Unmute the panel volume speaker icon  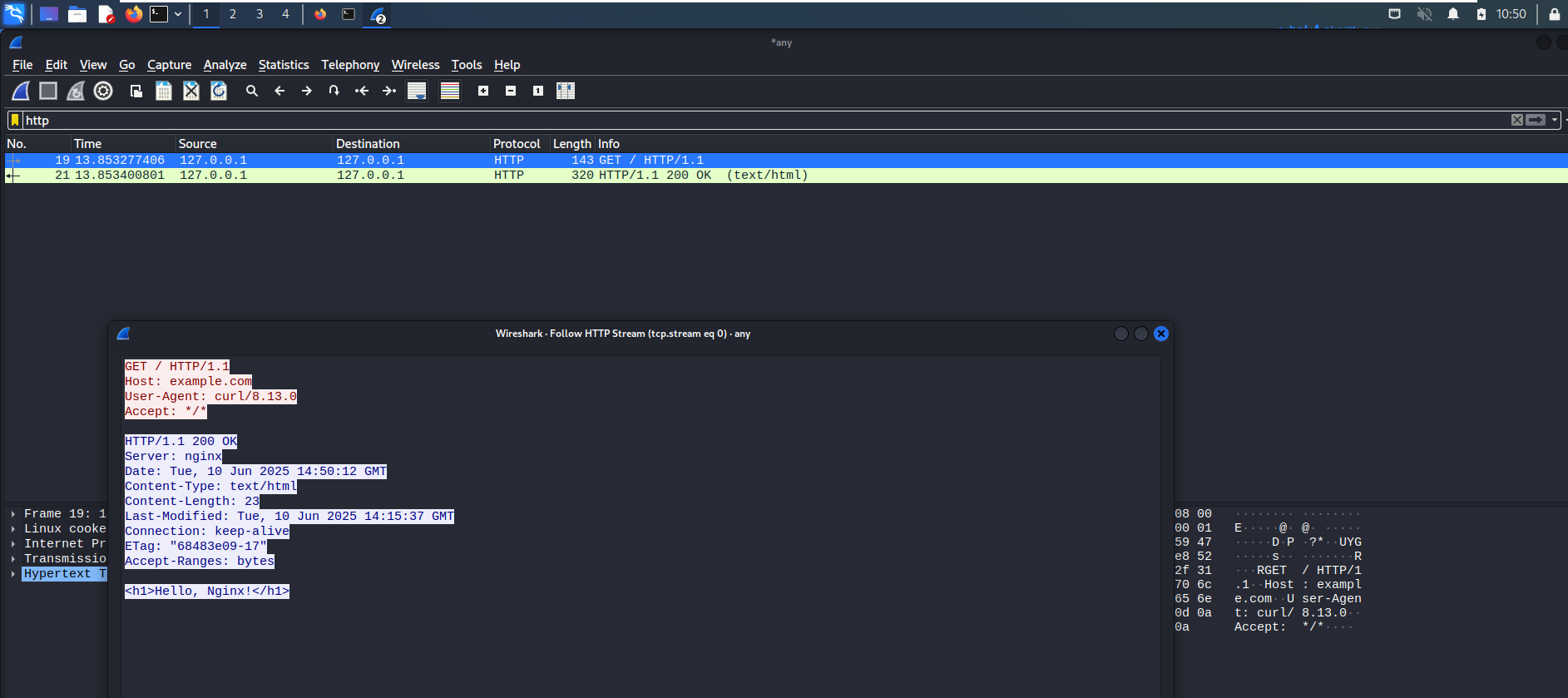pos(1424,14)
